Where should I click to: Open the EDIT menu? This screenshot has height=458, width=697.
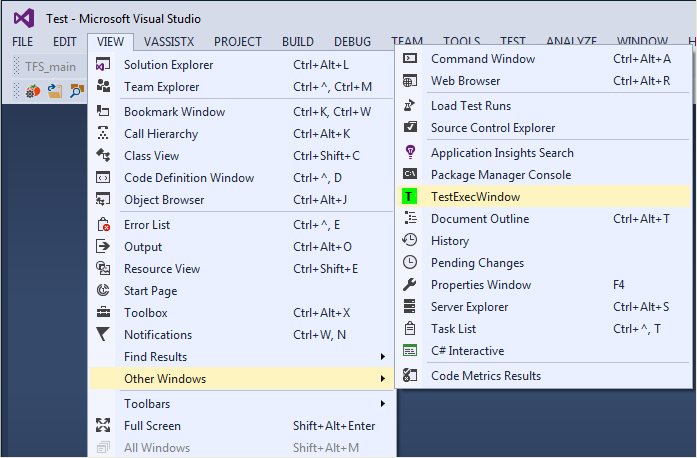(x=65, y=42)
